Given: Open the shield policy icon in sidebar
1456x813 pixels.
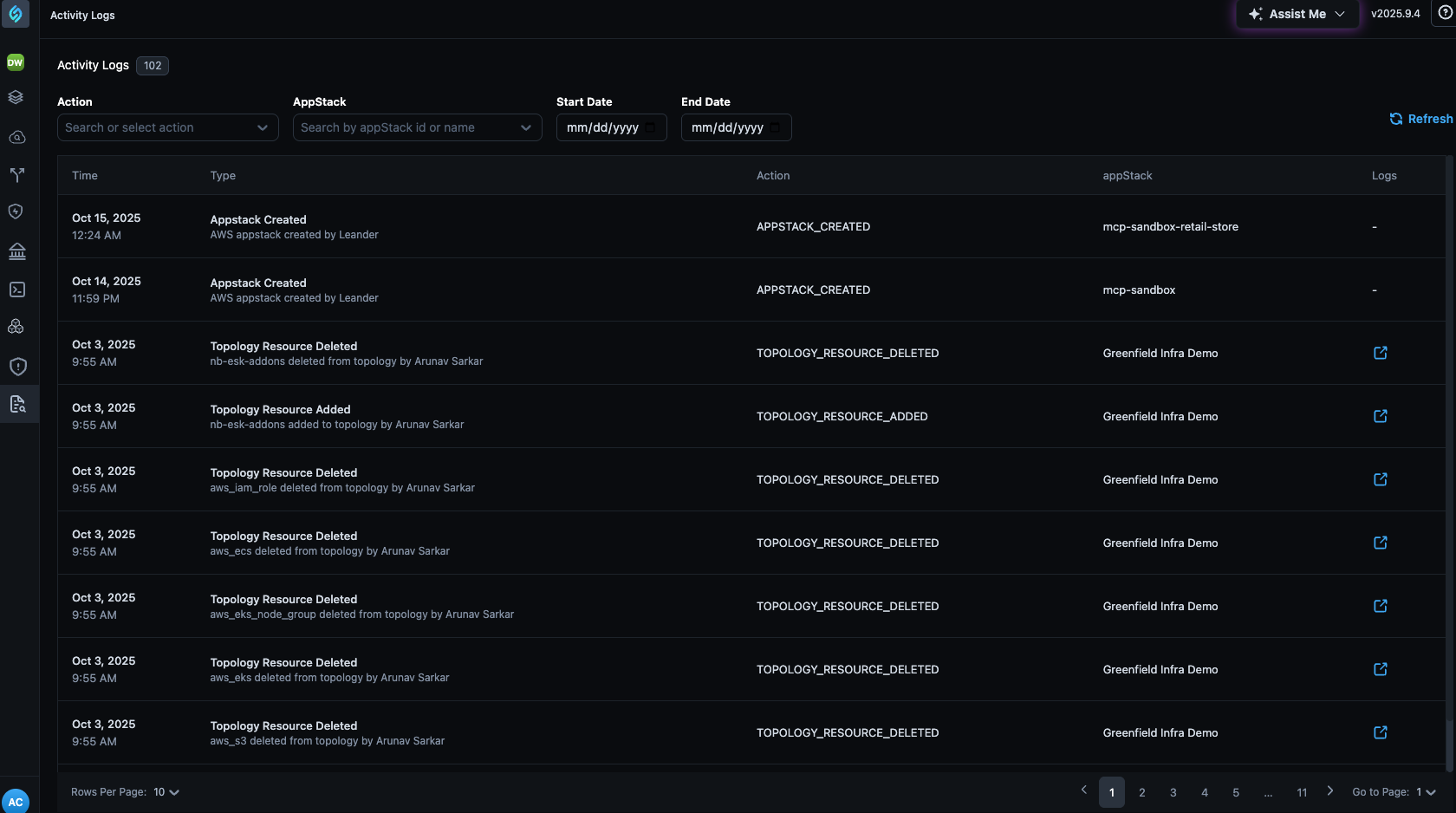Looking at the screenshot, I should click(x=16, y=211).
